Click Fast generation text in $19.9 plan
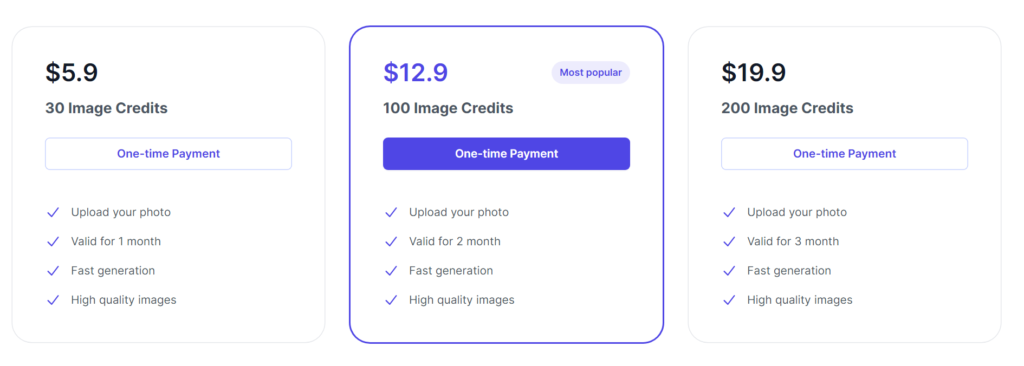The width and height of the screenshot is (1024, 366). coord(789,271)
